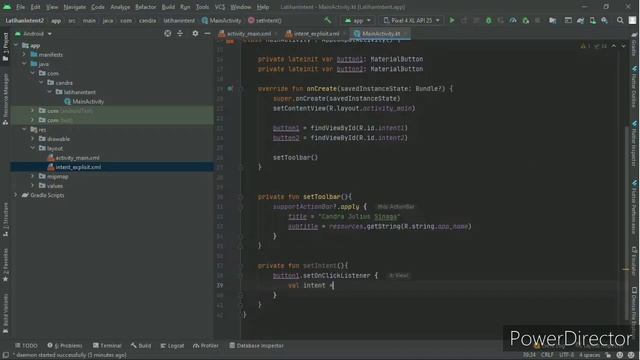The height and width of the screenshot is (360, 640).
Task: Click the Make Project hammer icon
Action: [x=327, y=20]
